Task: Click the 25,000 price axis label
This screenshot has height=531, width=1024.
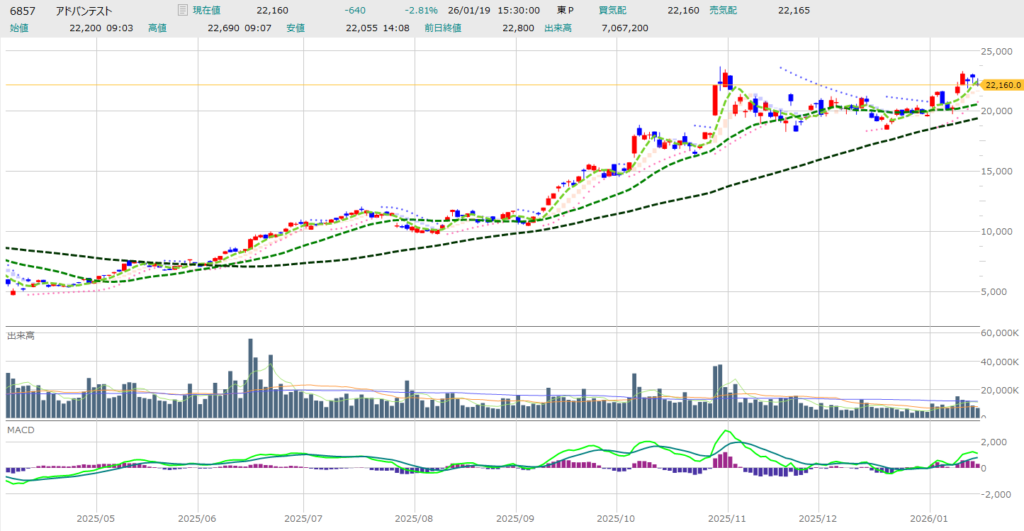Action: 1000,50
